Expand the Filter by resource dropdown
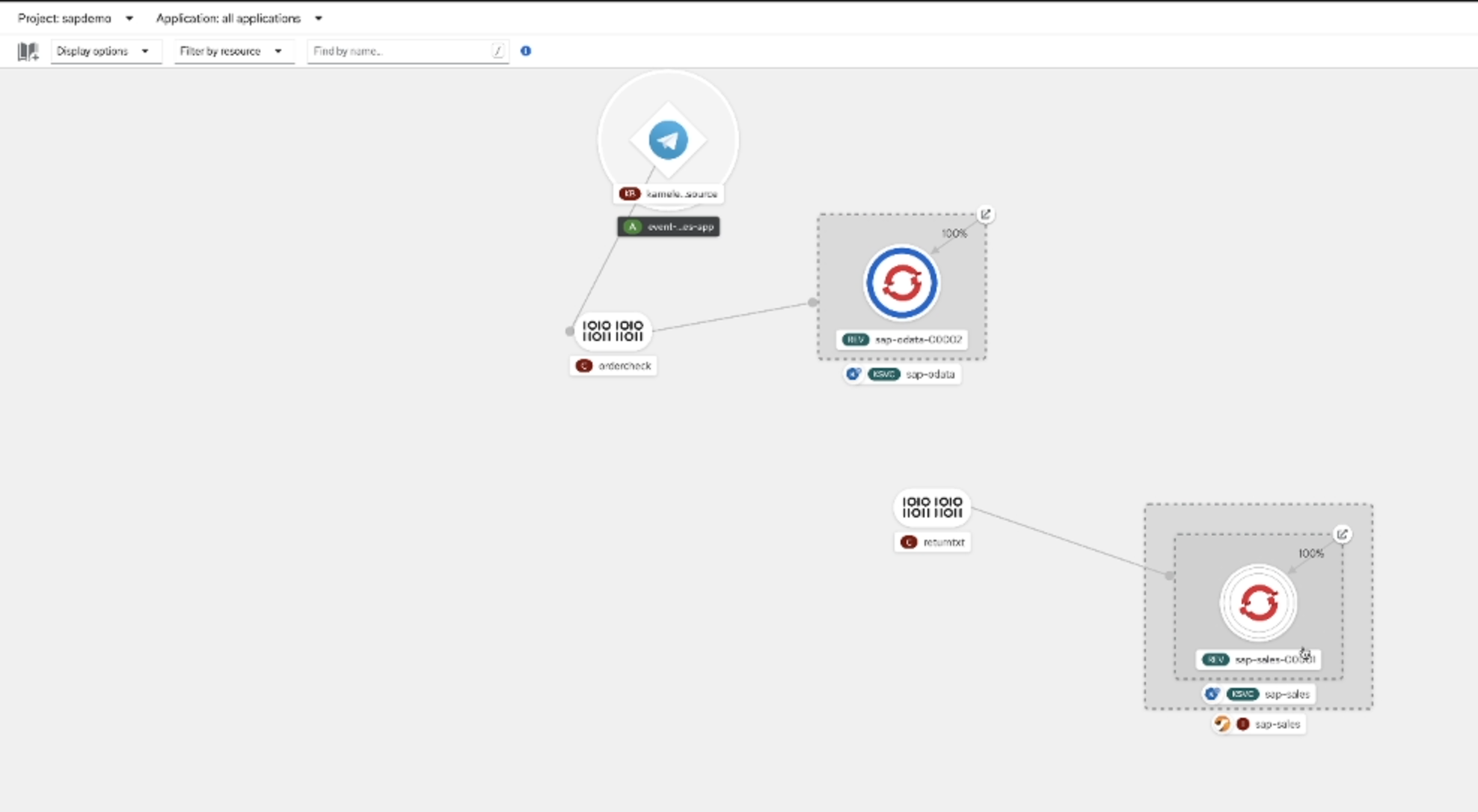 tap(231, 51)
